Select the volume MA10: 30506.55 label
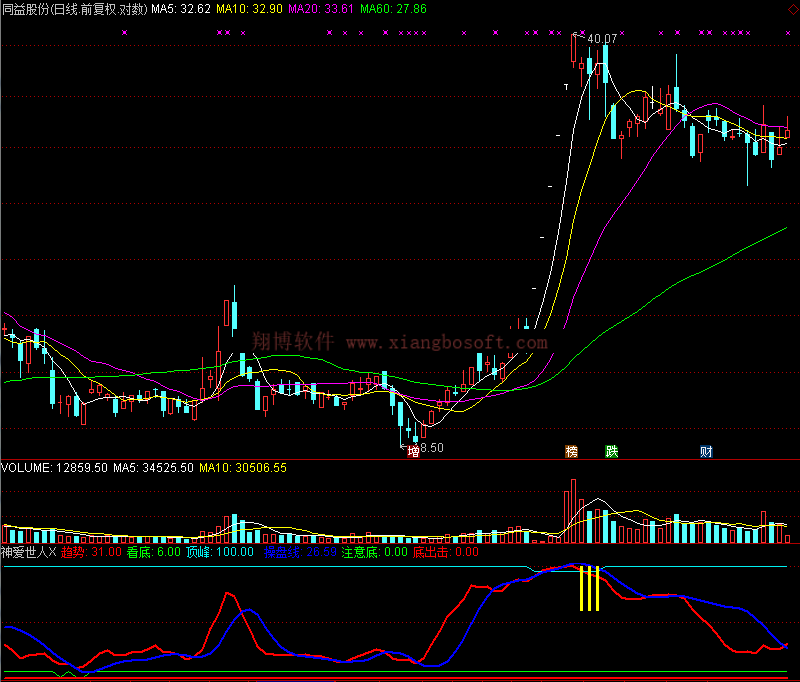This screenshot has height=682, width=800. tap(243, 468)
